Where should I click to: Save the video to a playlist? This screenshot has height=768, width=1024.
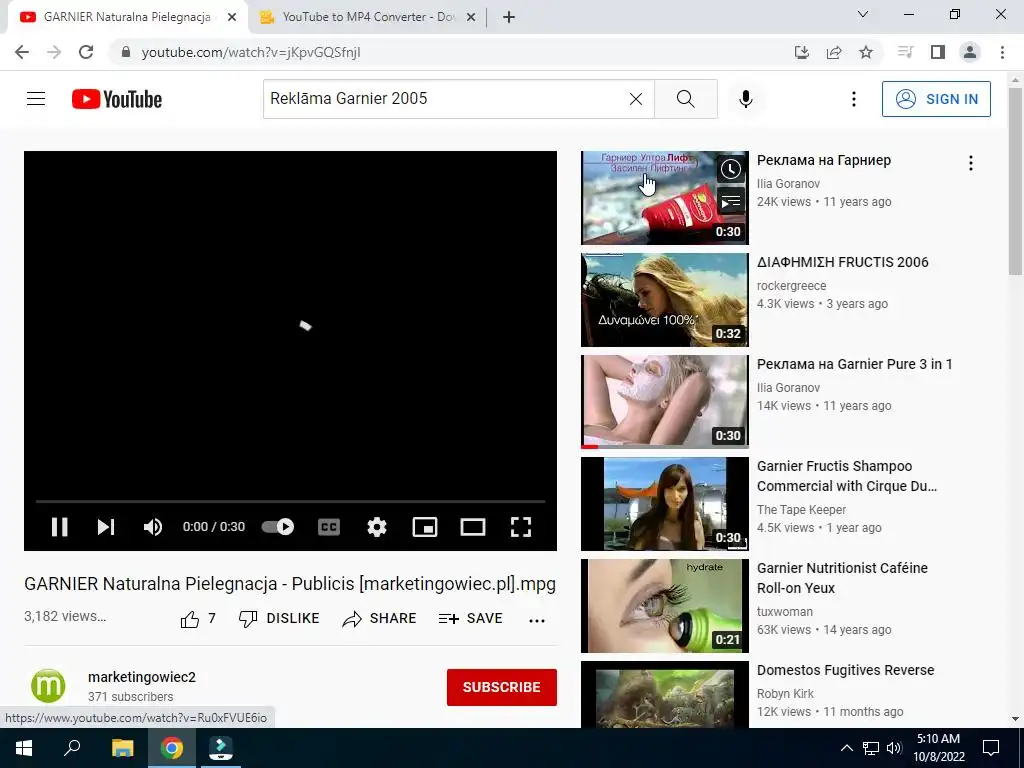pos(470,618)
